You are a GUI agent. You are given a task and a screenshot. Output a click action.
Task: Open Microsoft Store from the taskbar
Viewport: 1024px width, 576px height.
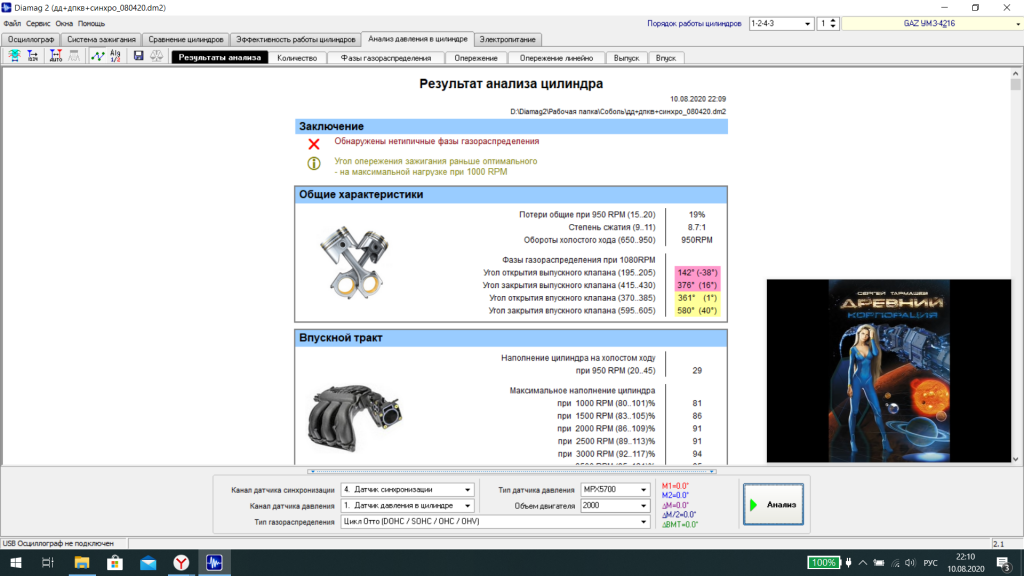click(x=115, y=562)
